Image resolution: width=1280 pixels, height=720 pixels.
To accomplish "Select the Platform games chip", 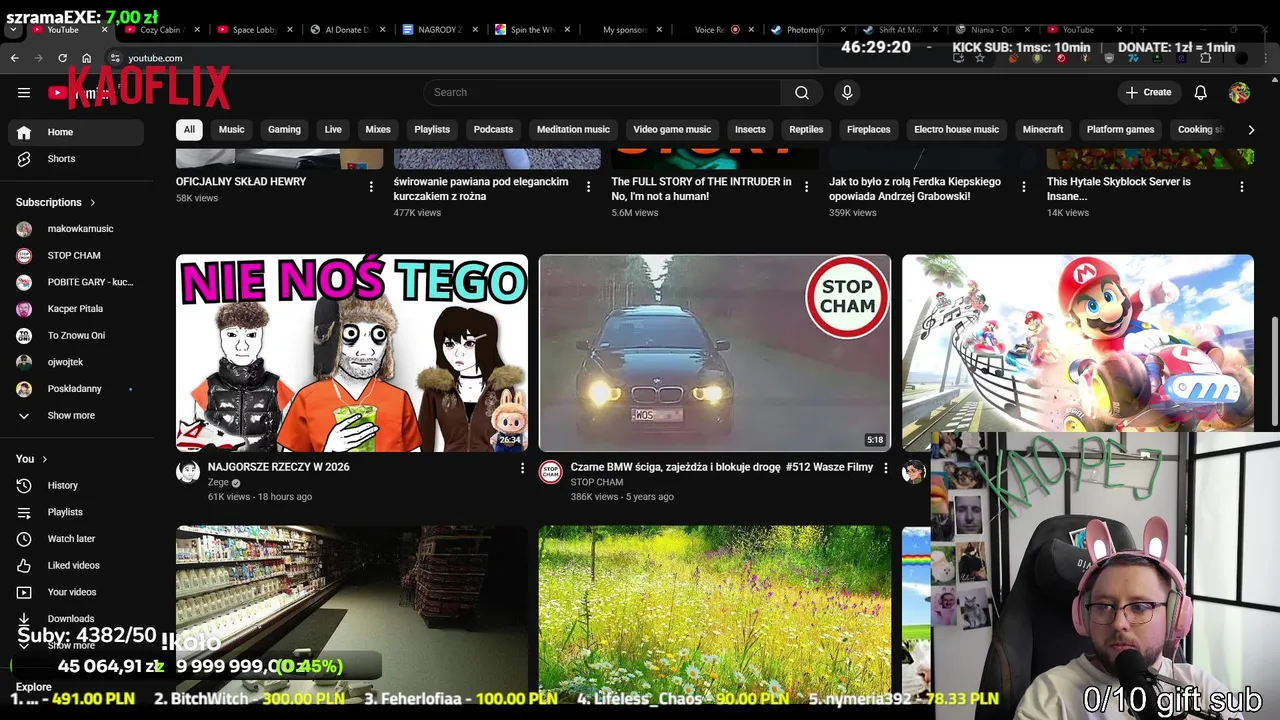I will click(x=1121, y=129).
